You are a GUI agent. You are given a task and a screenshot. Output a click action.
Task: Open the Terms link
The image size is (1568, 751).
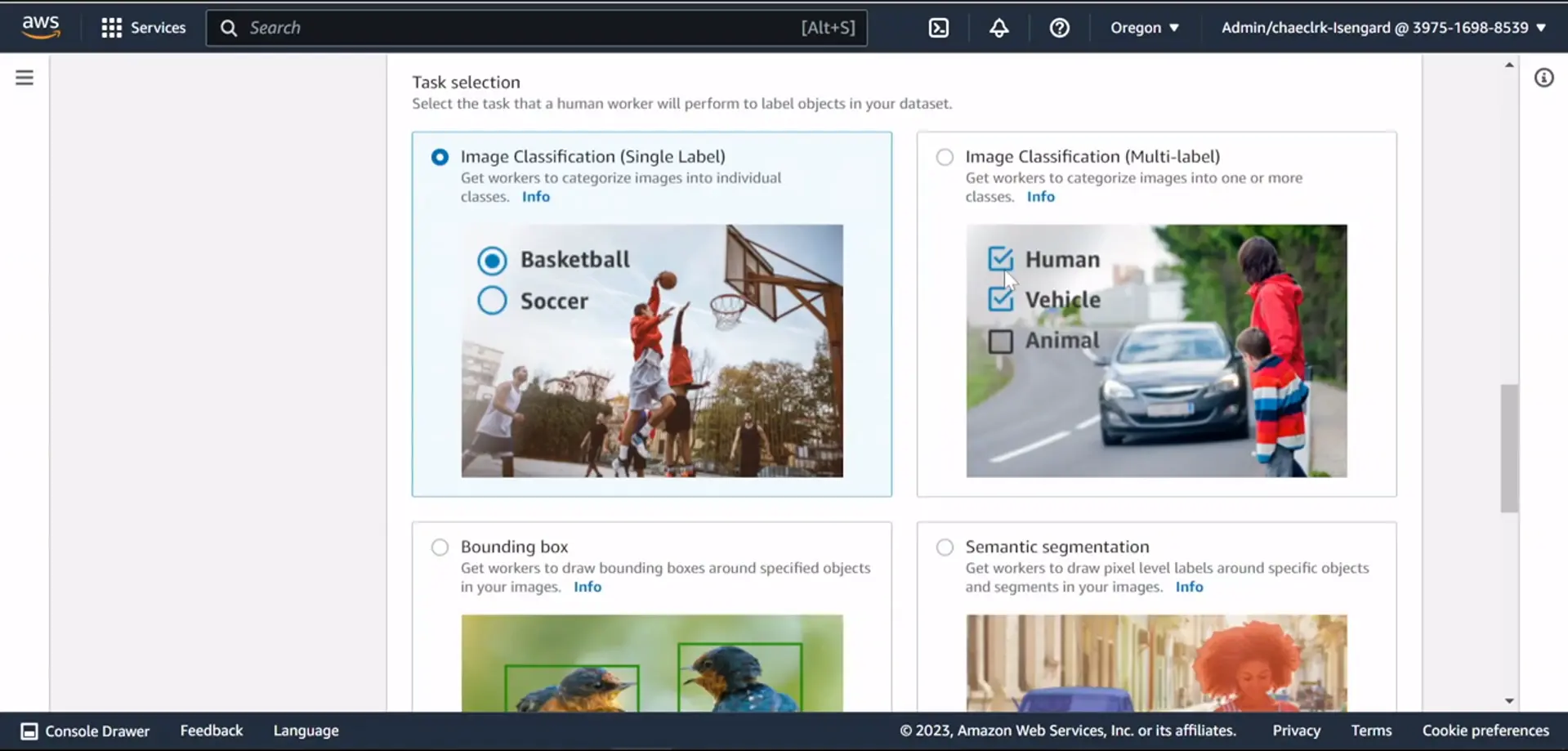(x=1371, y=731)
